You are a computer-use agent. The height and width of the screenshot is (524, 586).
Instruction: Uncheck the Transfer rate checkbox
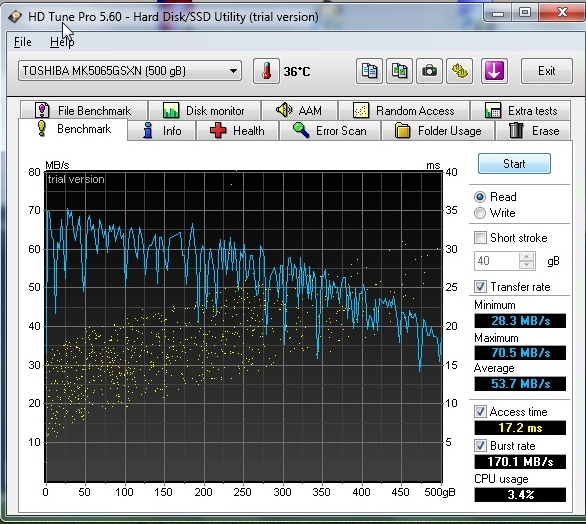tap(480, 287)
